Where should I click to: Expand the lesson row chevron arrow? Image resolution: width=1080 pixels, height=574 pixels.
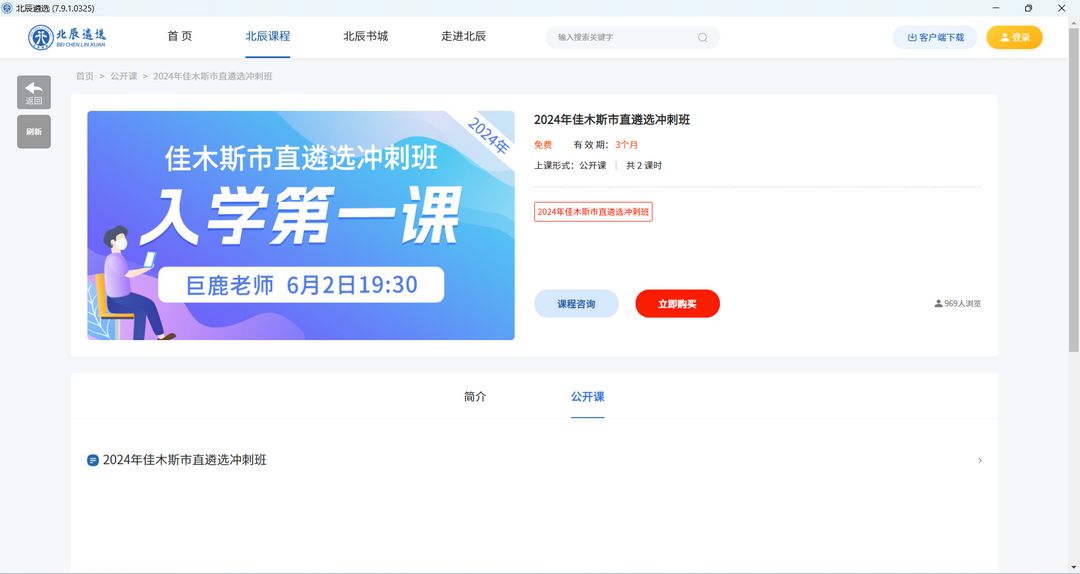(x=979, y=460)
